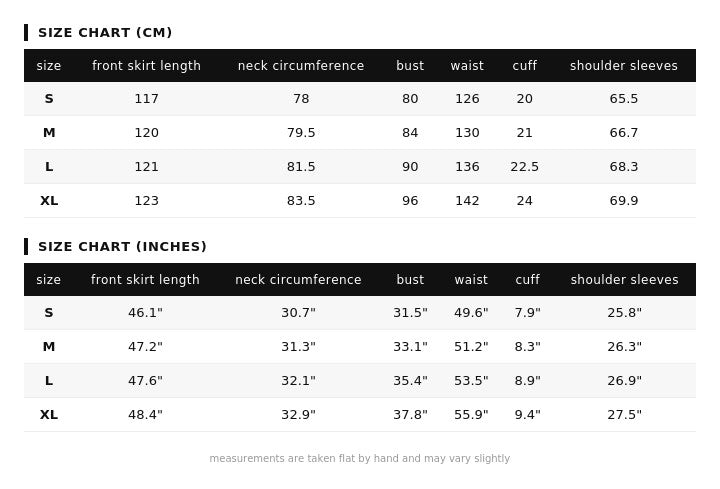720x489 pixels.
Task: Click the 33.1" bust measurement cell
Action: click(x=410, y=347)
